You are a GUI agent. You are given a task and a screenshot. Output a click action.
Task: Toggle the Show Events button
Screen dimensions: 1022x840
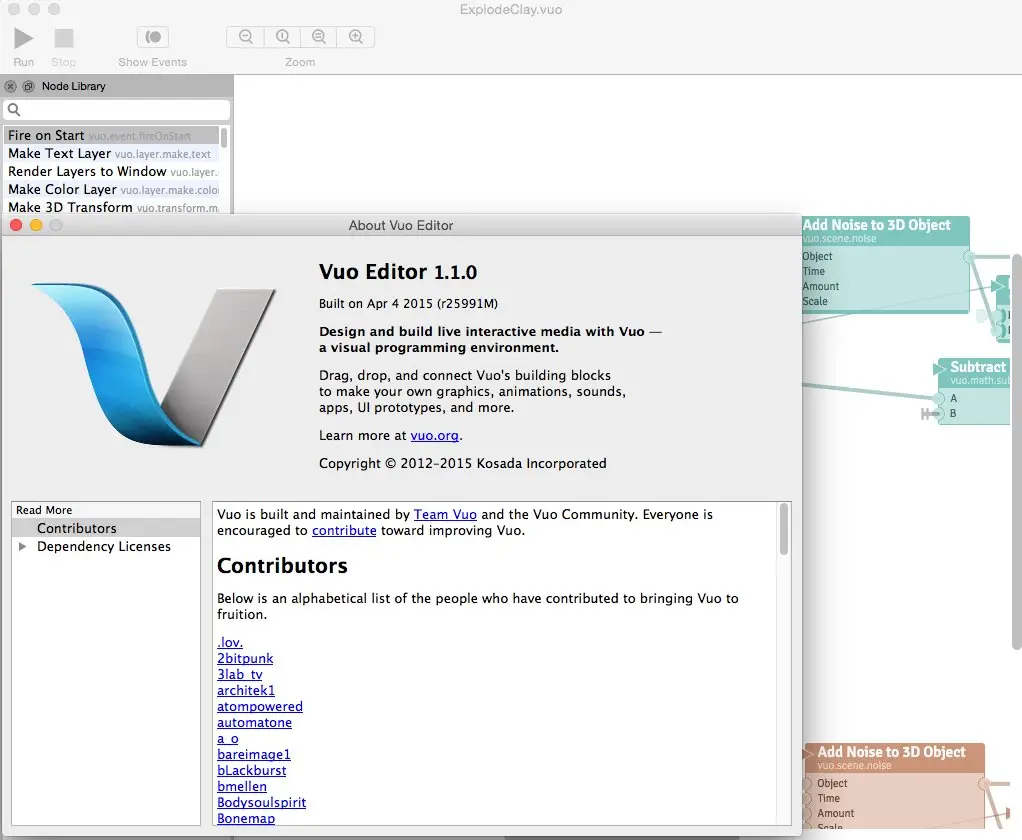click(x=153, y=37)
